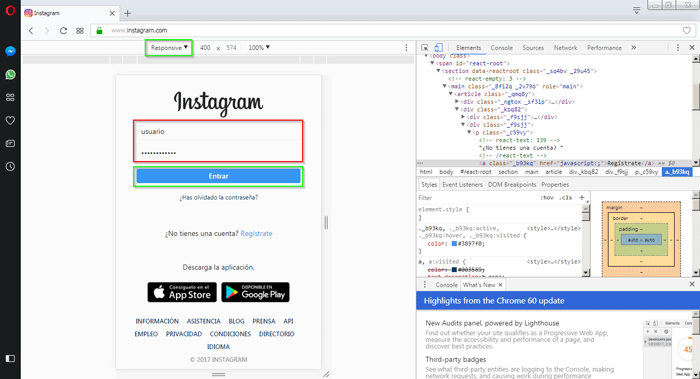Bookmark page with heart icon

(x=687, y=30)
